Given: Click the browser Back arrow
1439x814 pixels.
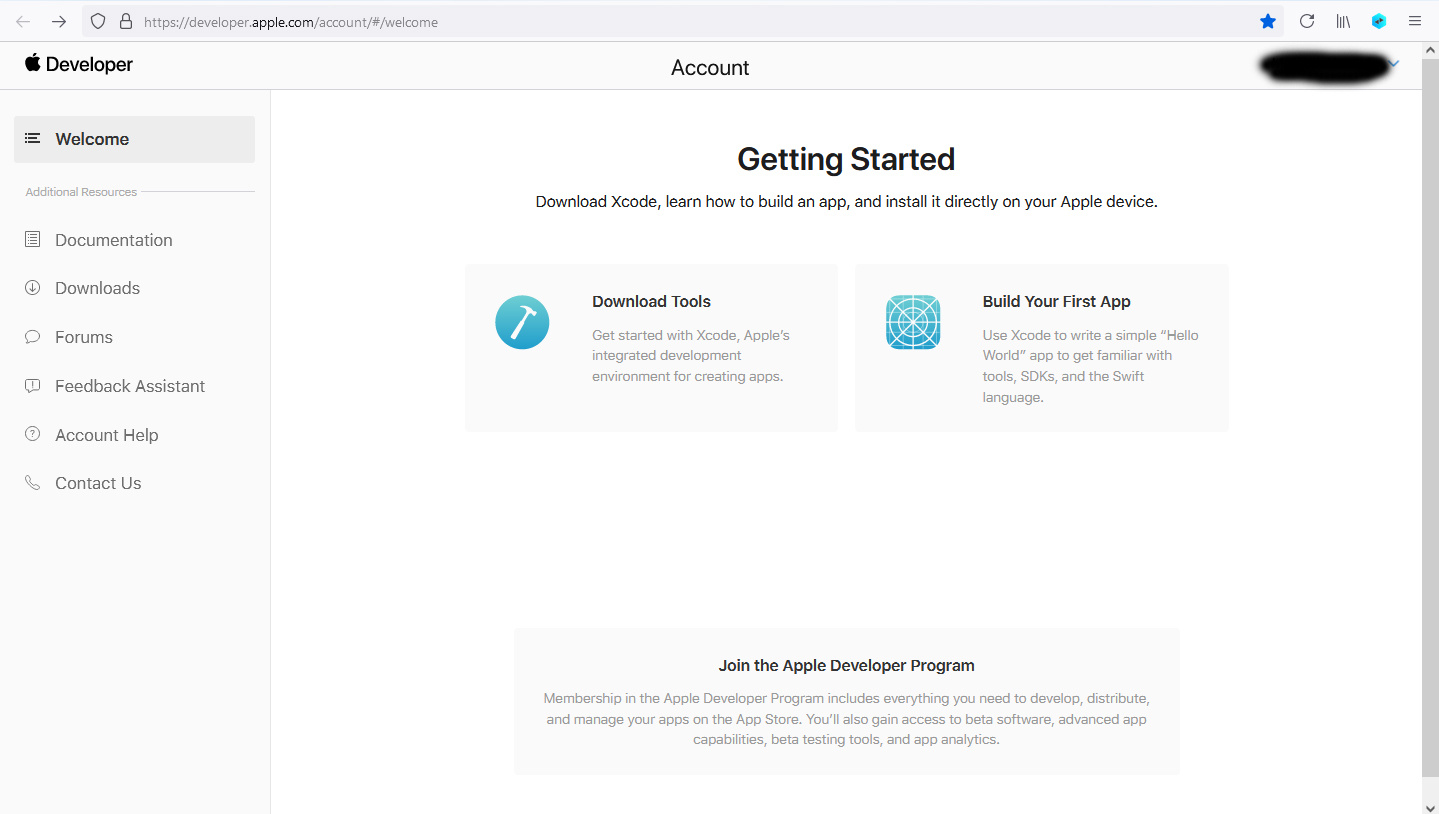Looking at the screenshot, I should [x=23, y=21].
